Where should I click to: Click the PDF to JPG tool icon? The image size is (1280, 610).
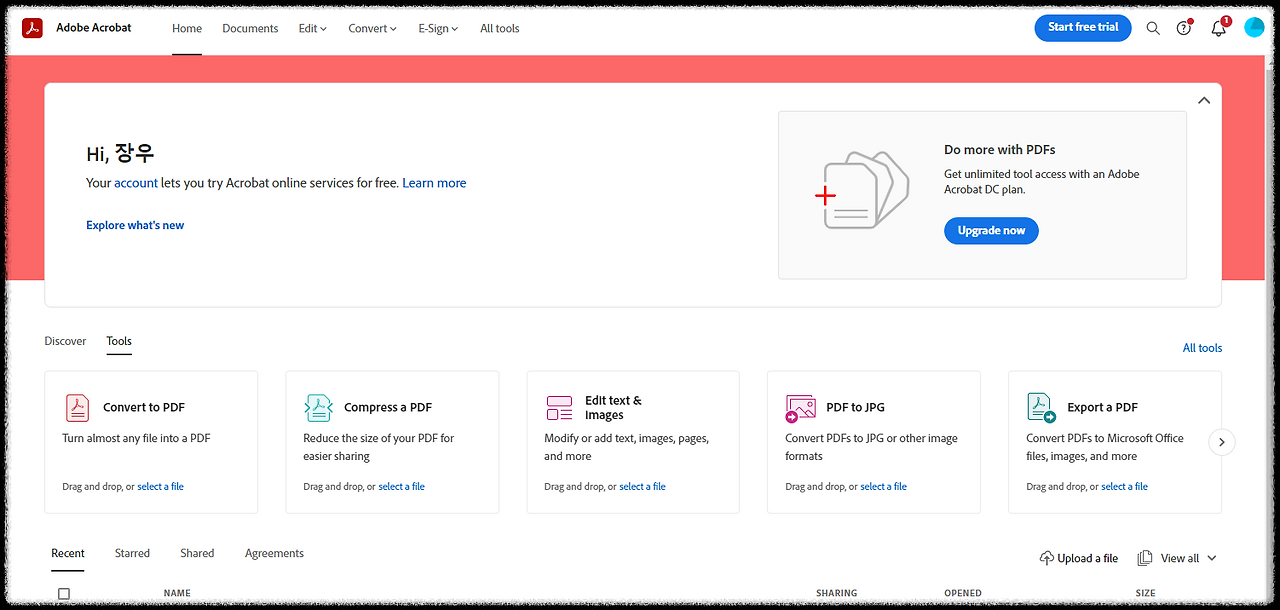point(800,407)
